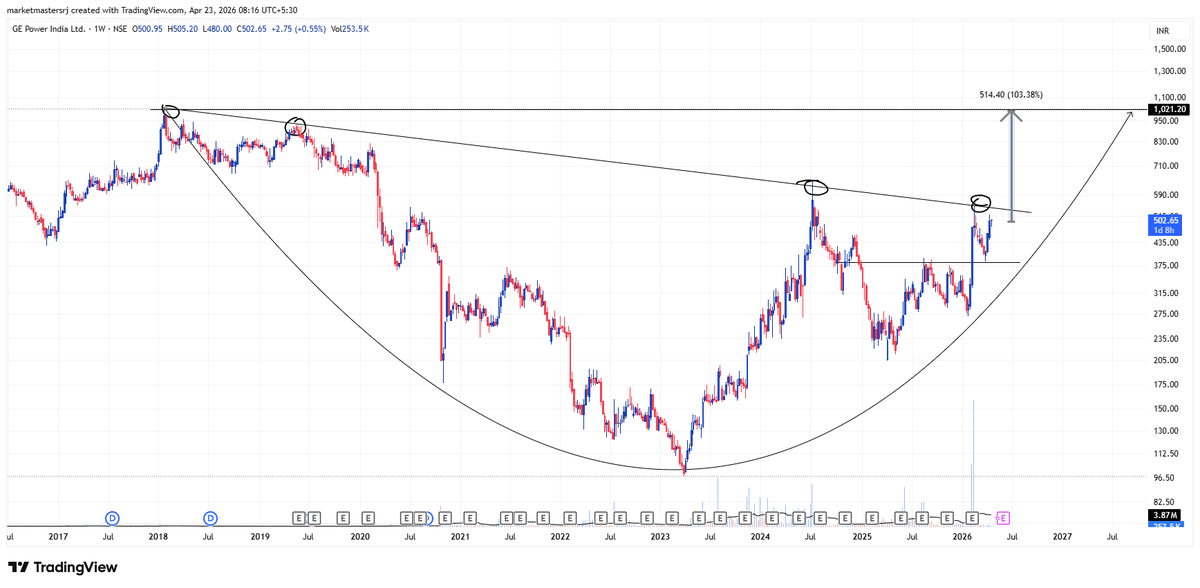Click the 175.00 price axis label
This screenshot has height=588, width=1200.
coord(1165,384)
